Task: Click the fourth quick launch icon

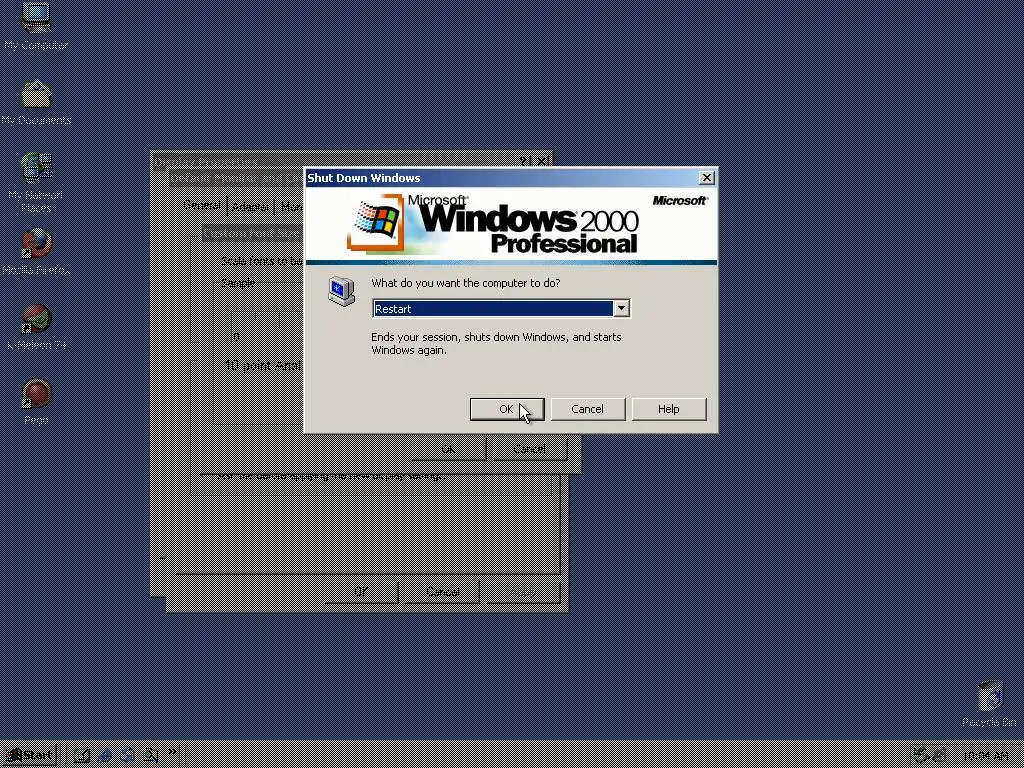Action: pyautogui.click(x=150, y=756)
